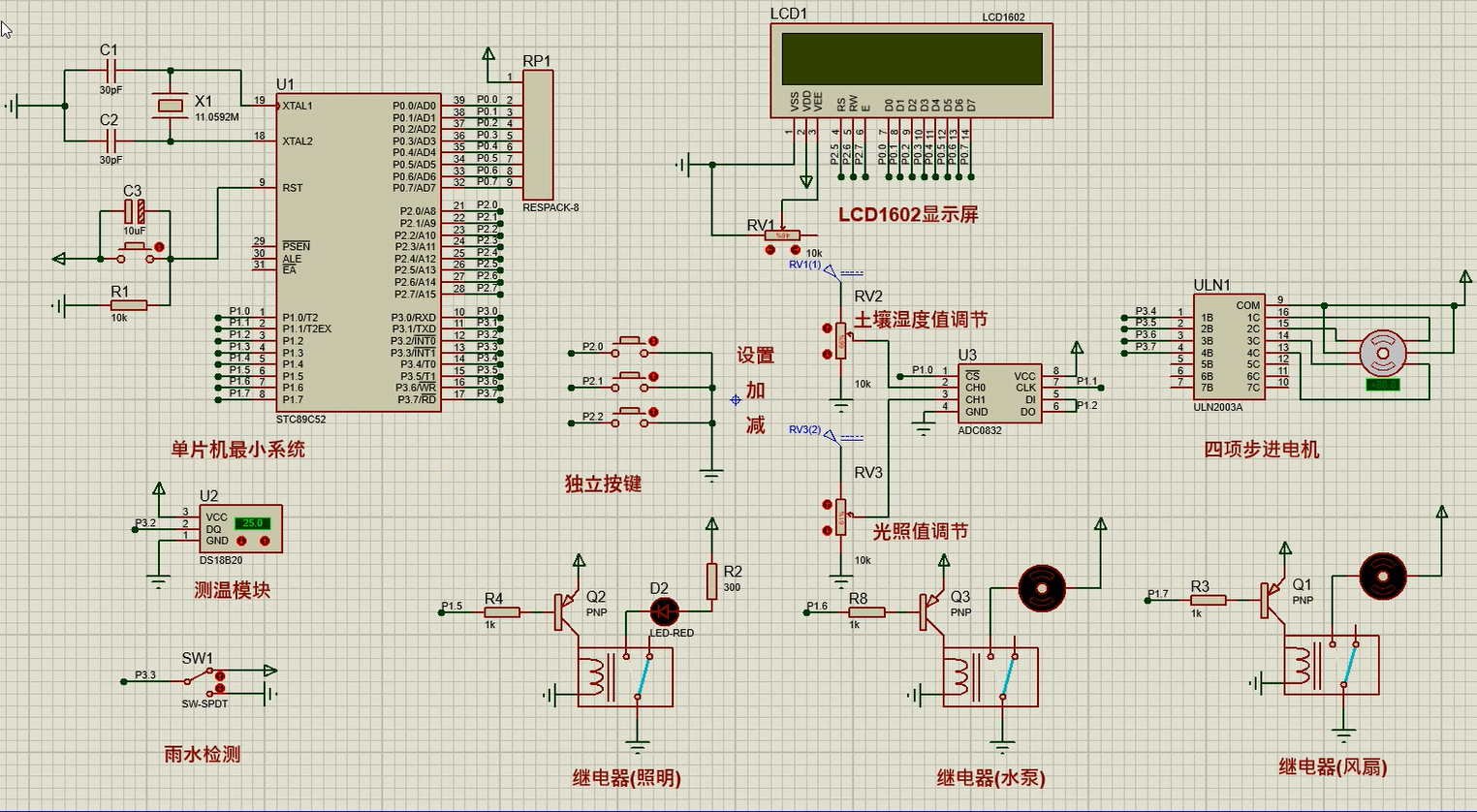This screenshot has height=812, width=1477.
Task: Click the D2 LED-RED diode
Action: point(664,611)
